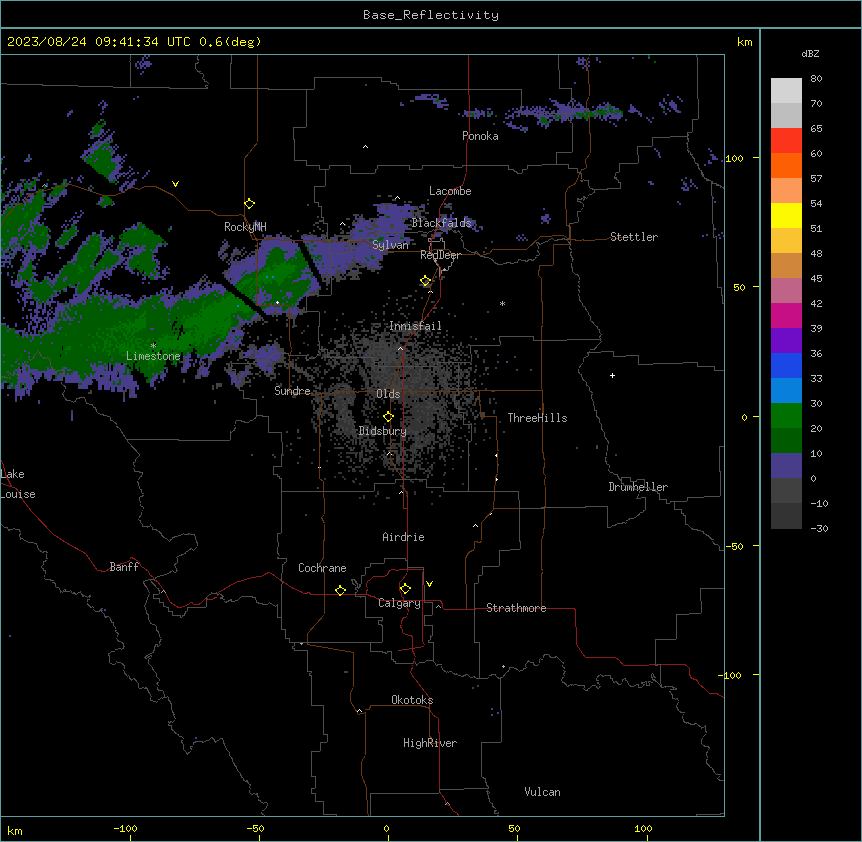Click the -50 tick on the right axis

coord(734,546)
